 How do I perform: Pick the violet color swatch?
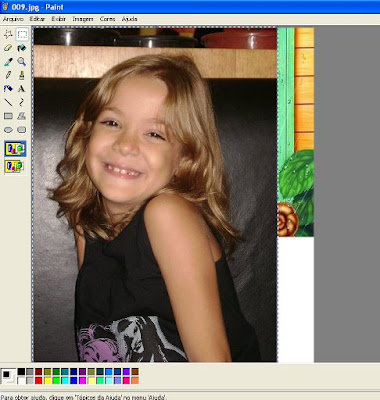(126, 372)
